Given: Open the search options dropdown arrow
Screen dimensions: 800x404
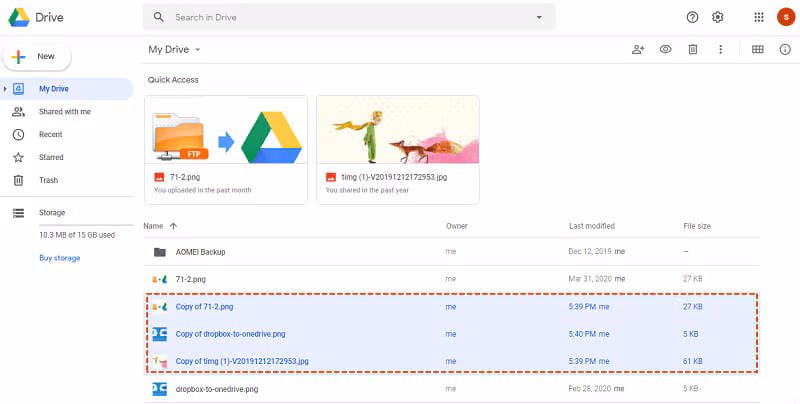Looking at the screenshot, I should pyautogui.click(x=539, y=17).
